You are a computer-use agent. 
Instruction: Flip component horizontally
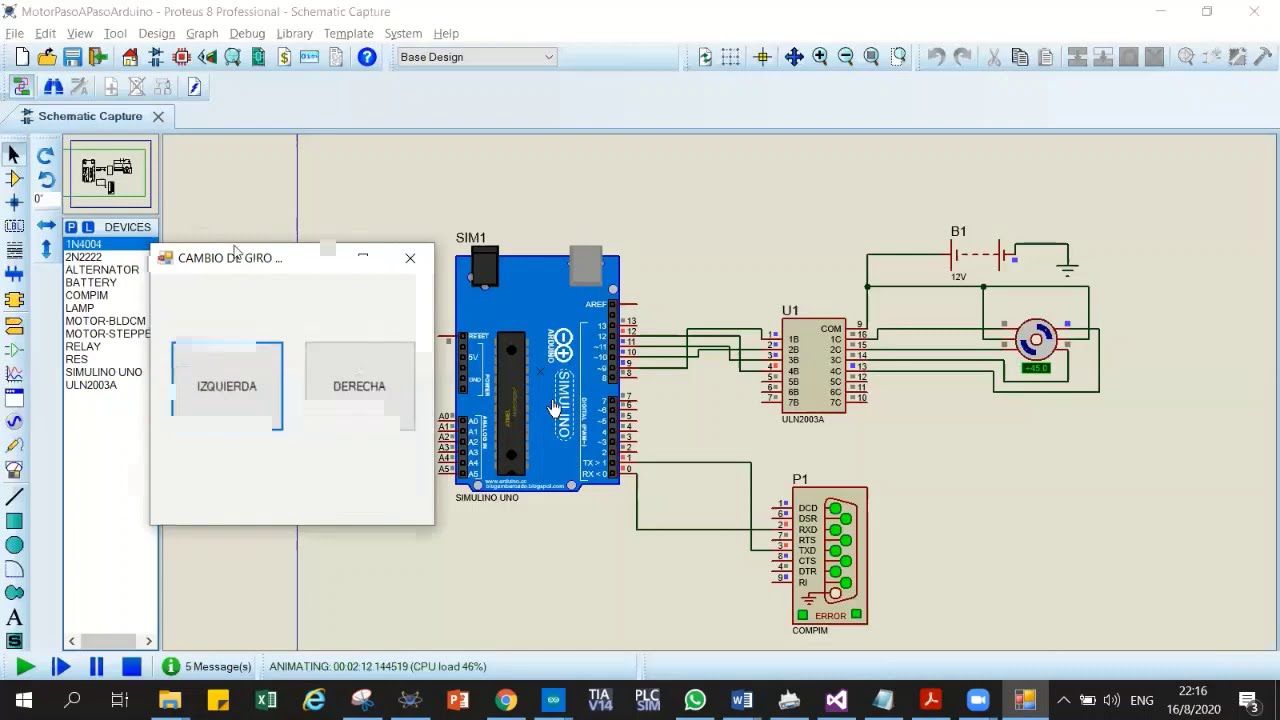click(x=46, y=226)
